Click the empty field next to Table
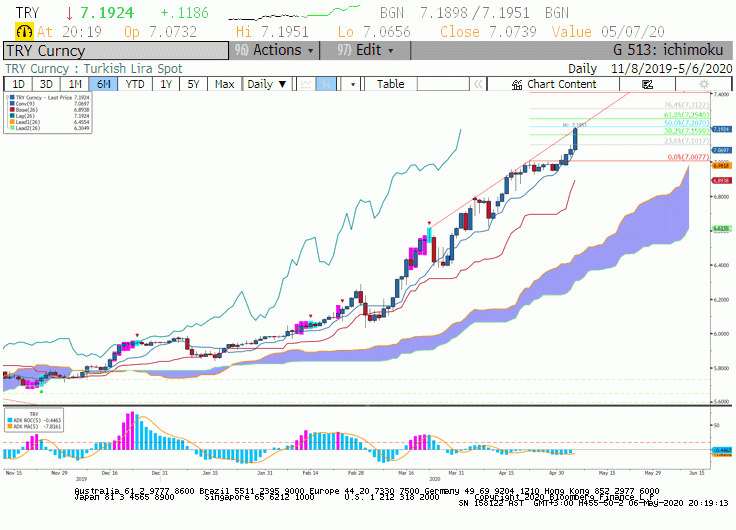Screen dimensions: 736x530 tap(443, 84)
